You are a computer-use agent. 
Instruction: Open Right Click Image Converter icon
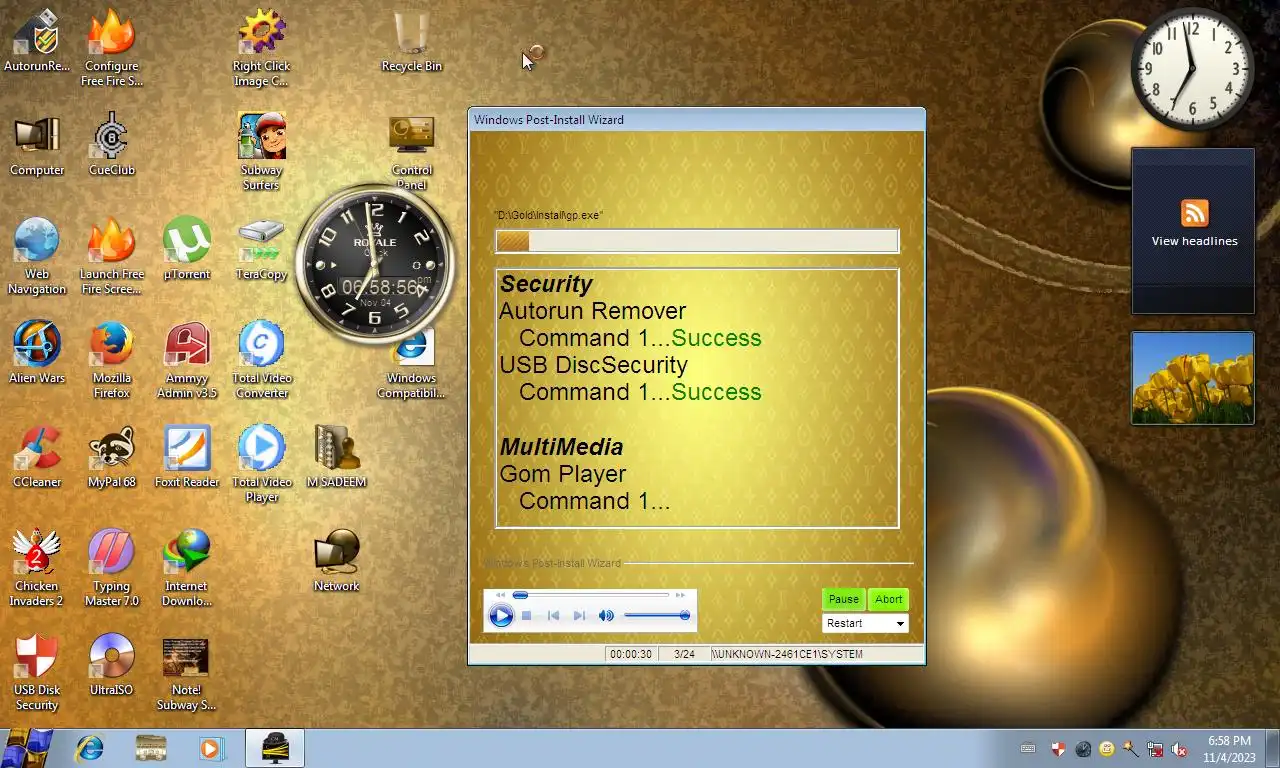coord(261,48)
